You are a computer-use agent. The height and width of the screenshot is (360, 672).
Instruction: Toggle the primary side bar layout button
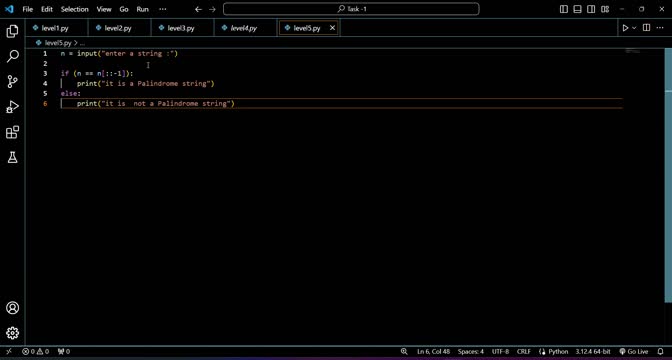pos(564,9)
